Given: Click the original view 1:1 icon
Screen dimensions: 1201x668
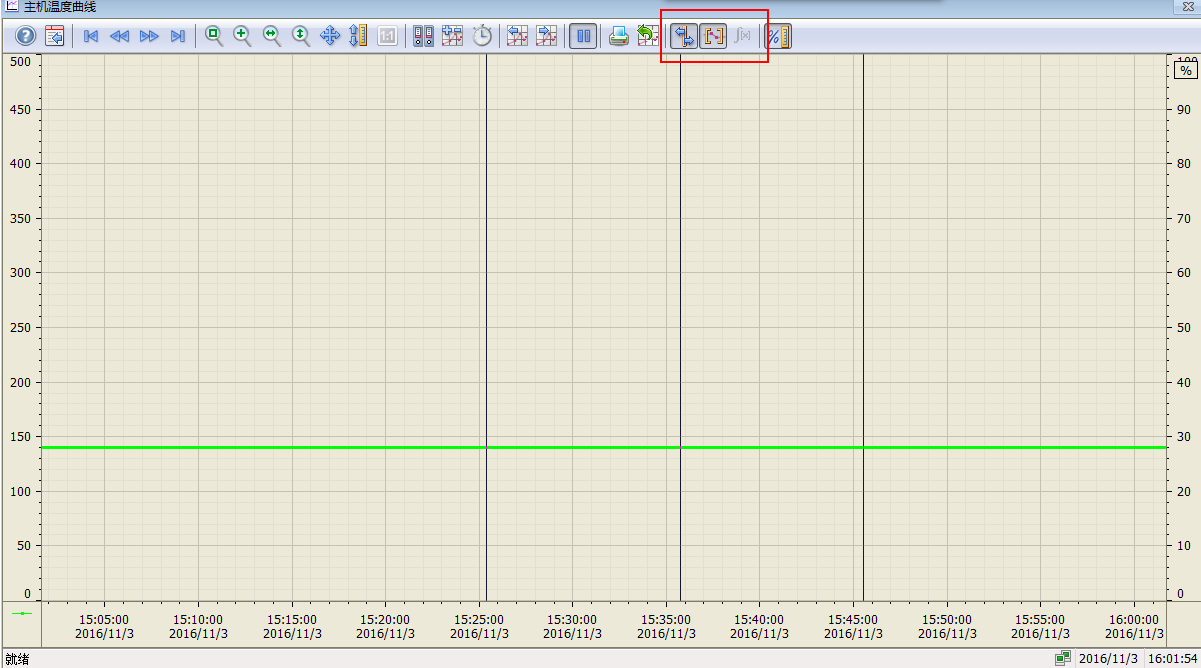Looking at the screenshot, I should (388, 37).
